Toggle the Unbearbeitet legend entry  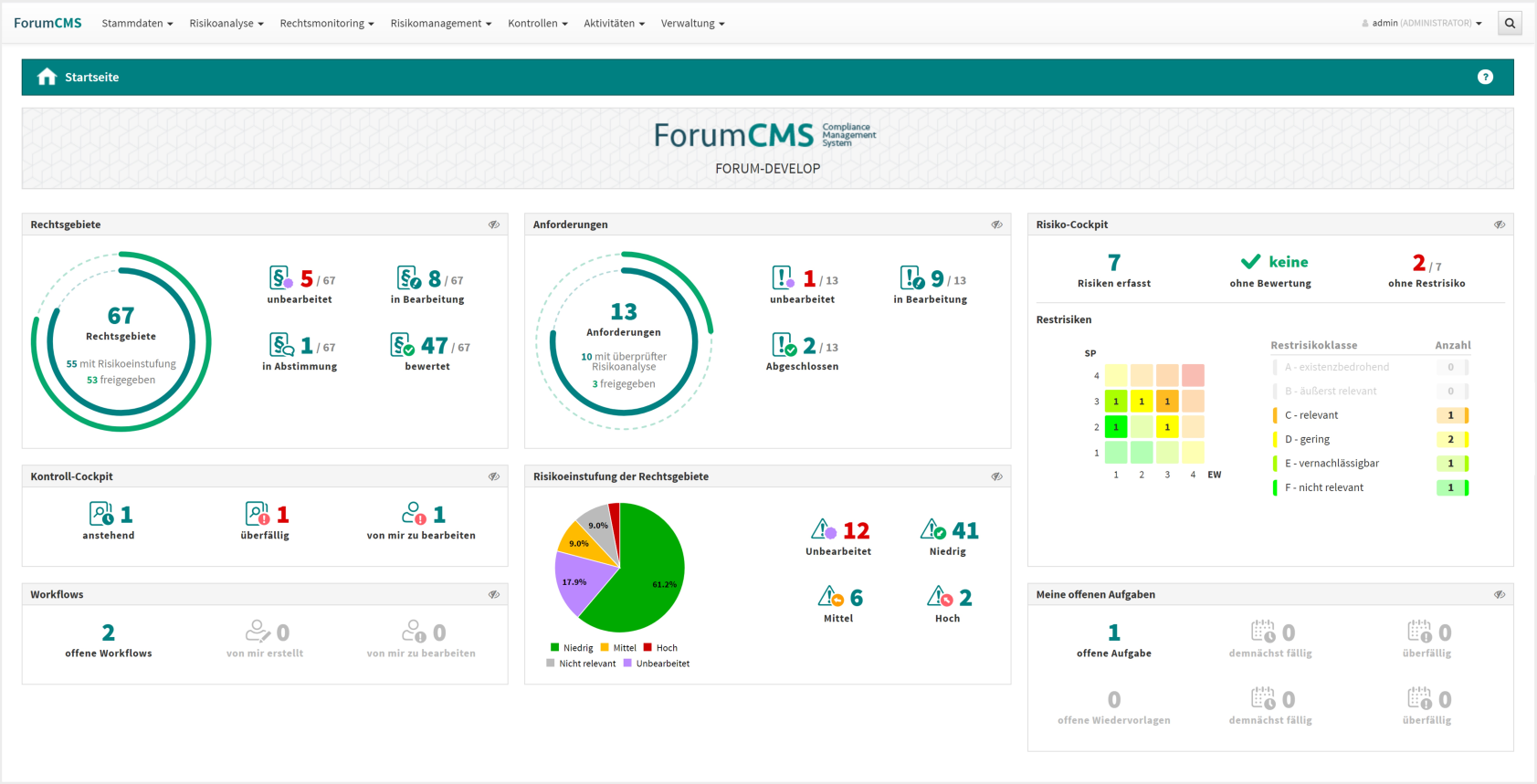pyautogui.click(x=657, y=664)
